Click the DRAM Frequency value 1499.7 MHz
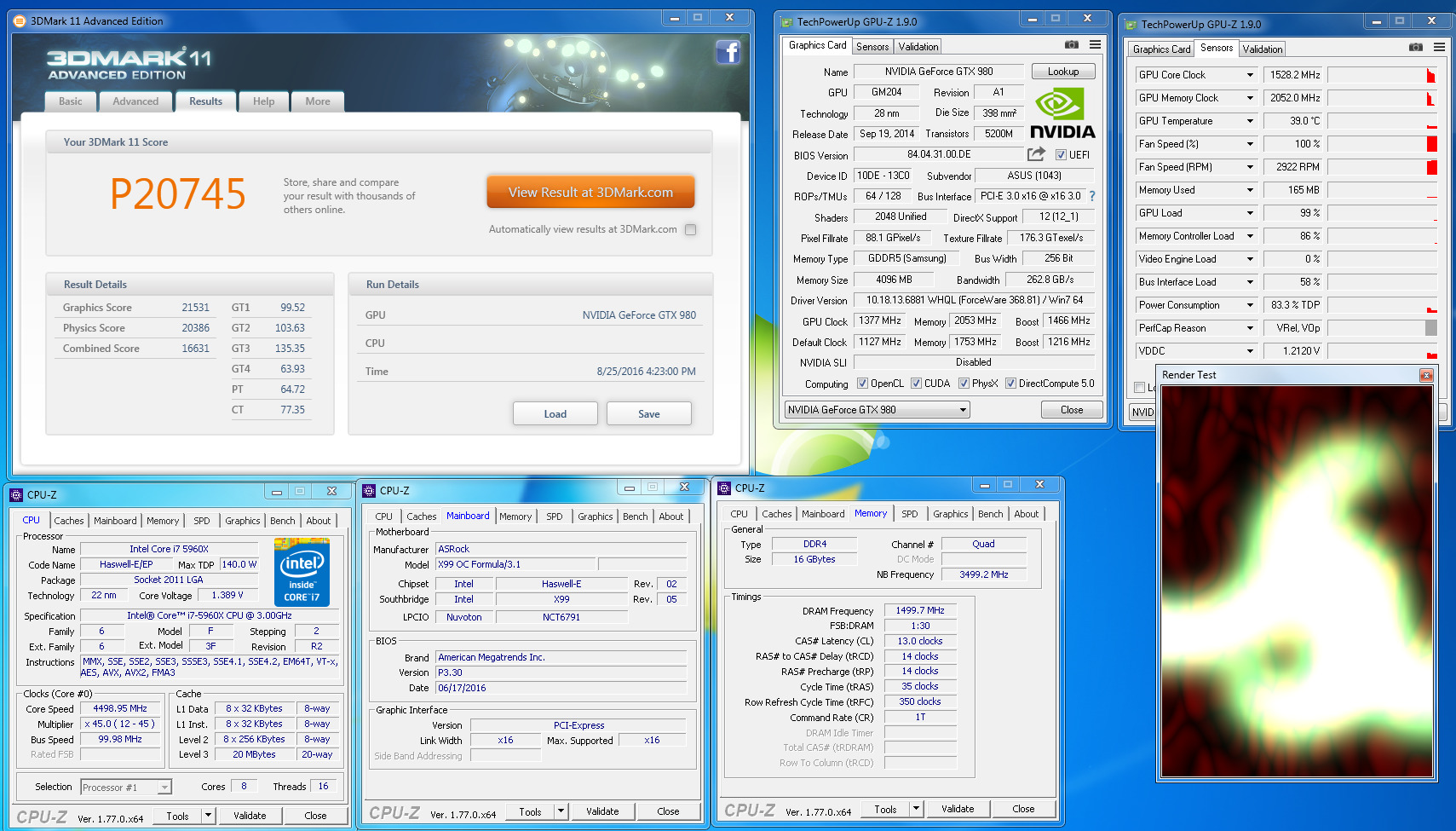This screenshot has width=1456, height=831. point(920,610)
